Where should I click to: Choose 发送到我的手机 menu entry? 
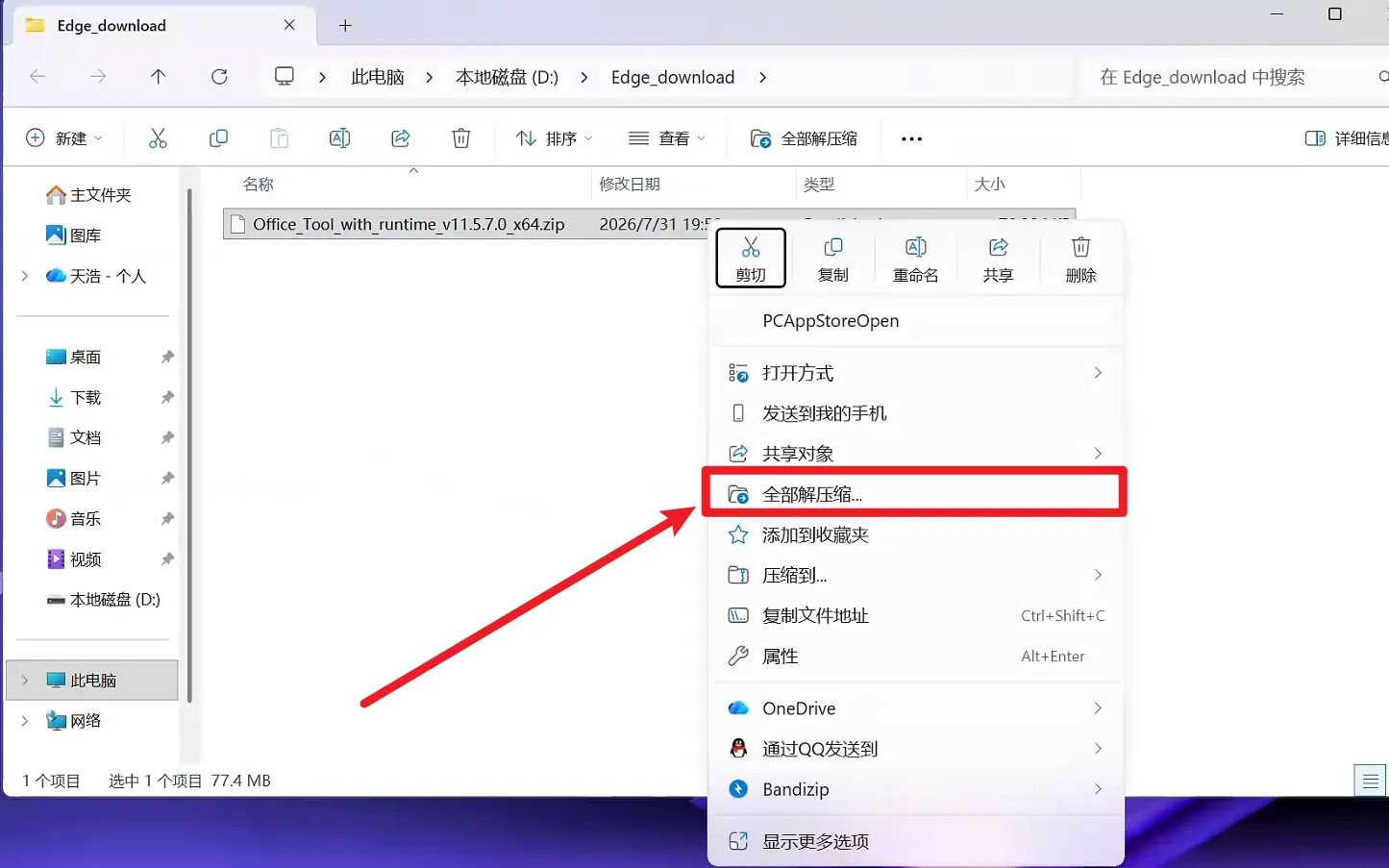click(916, 413)
